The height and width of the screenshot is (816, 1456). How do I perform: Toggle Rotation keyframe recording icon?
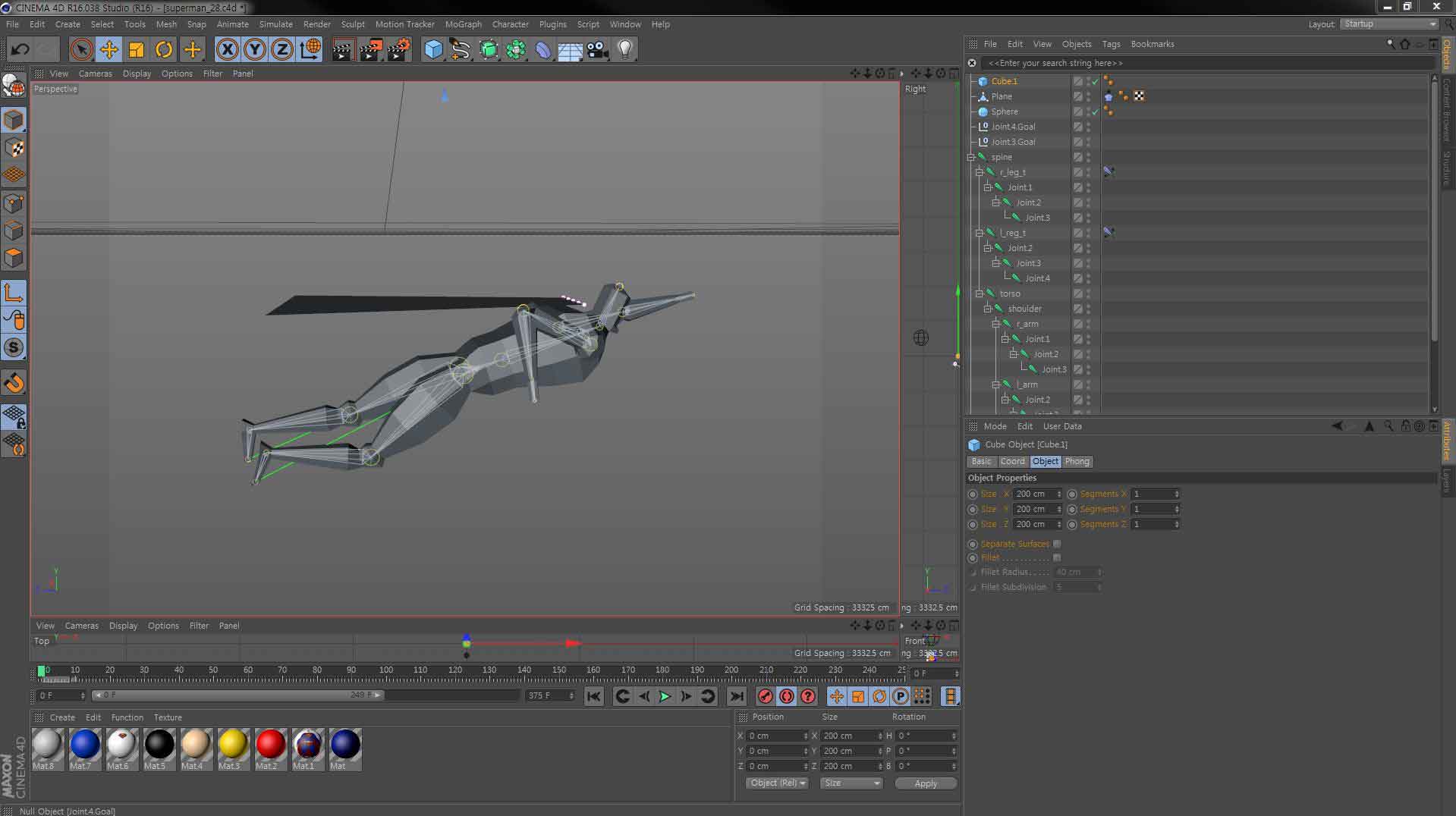(879, 696)
